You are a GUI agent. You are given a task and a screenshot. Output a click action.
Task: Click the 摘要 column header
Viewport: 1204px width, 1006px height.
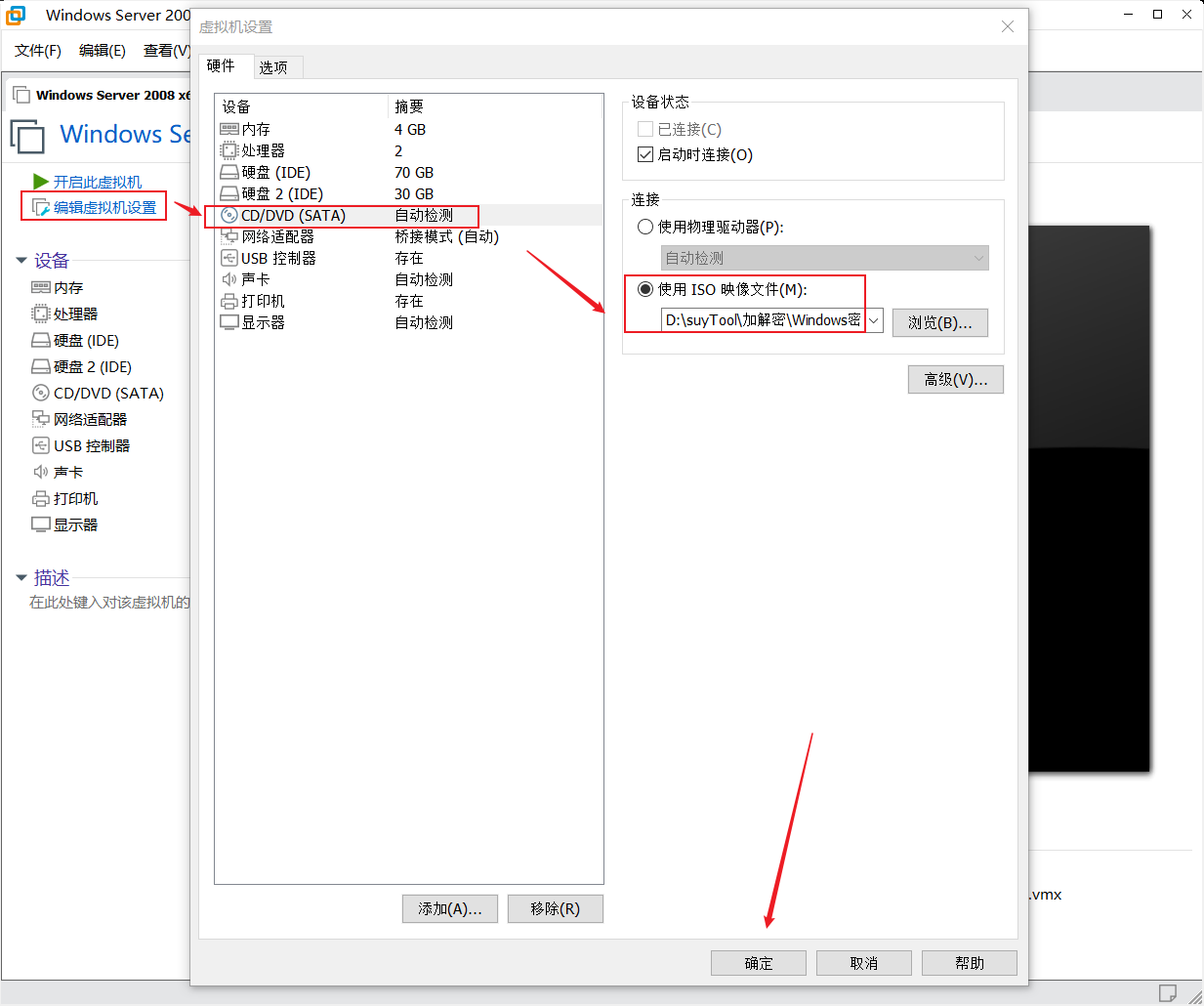pos(495,106)
